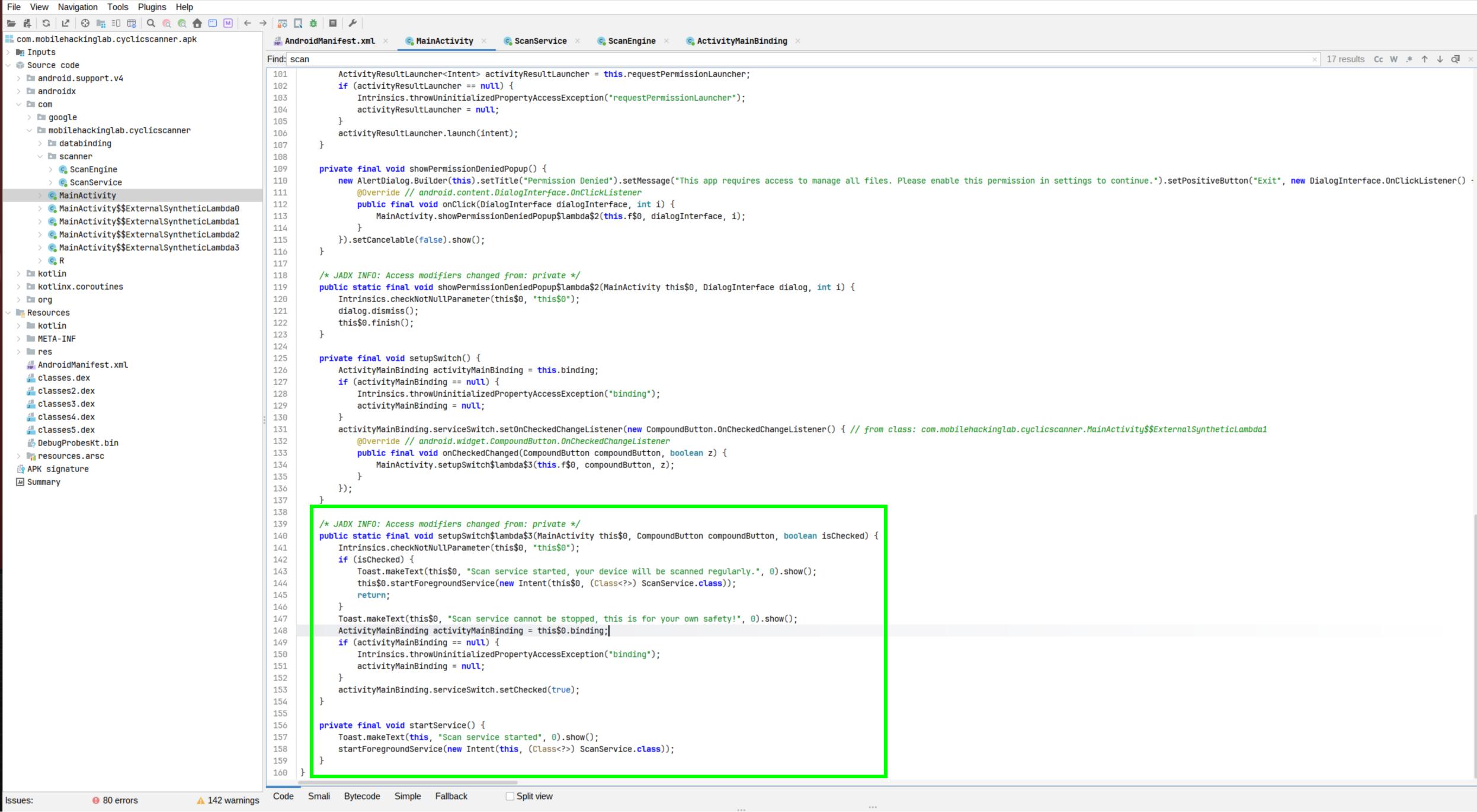Switch to Bytecode view
Screen dimensions: 1477x812
pos(362,796)
